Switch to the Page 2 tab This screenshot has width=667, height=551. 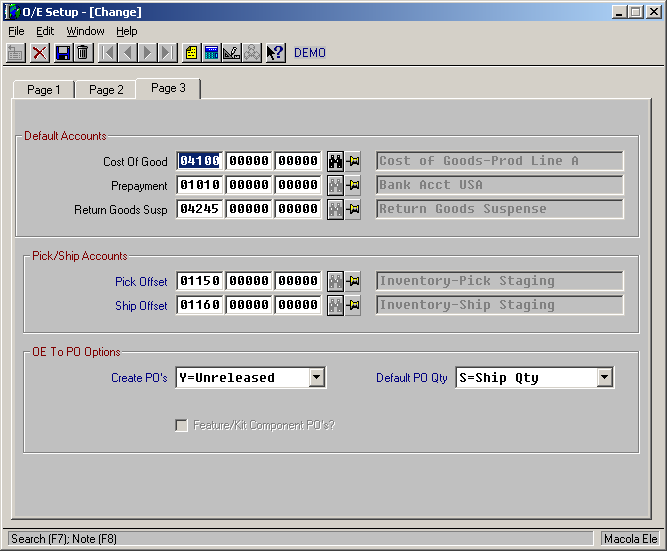click(106, 90)
